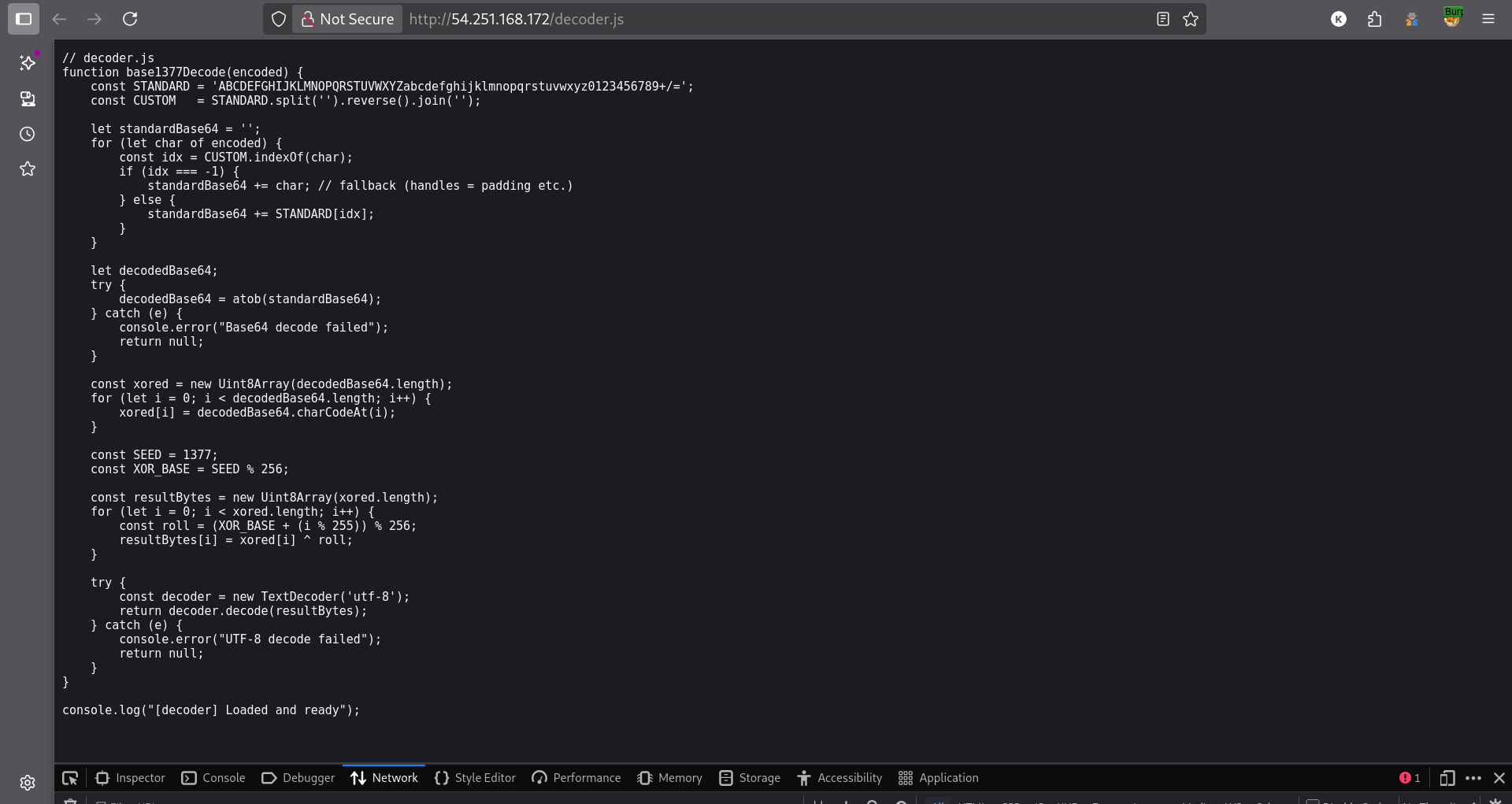Toggle the browser sidebar panel
The image size is (1512, 804).
[24, 19]
